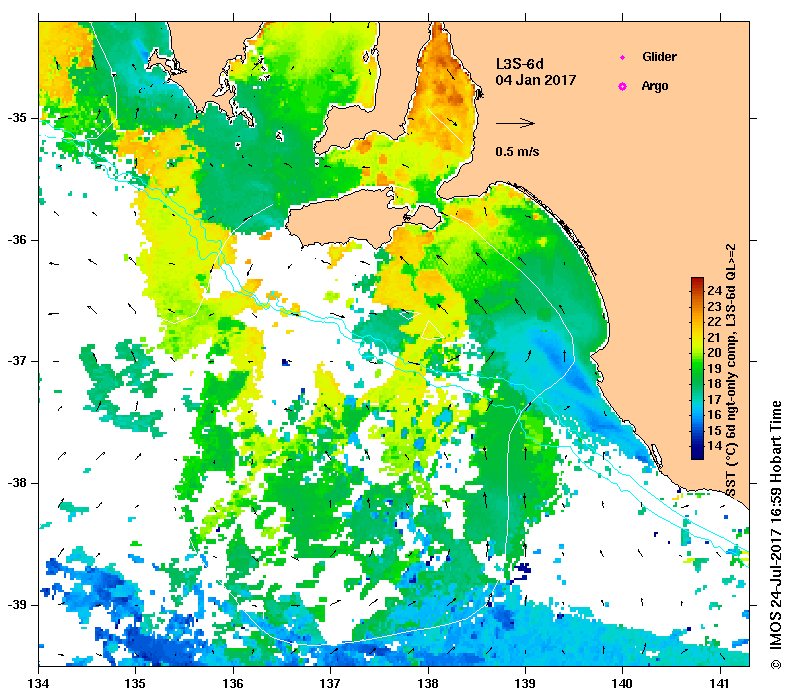Viewport: 791px width, 700px height.
Task: Click colorbar value 19
Action: pos(714,368)
